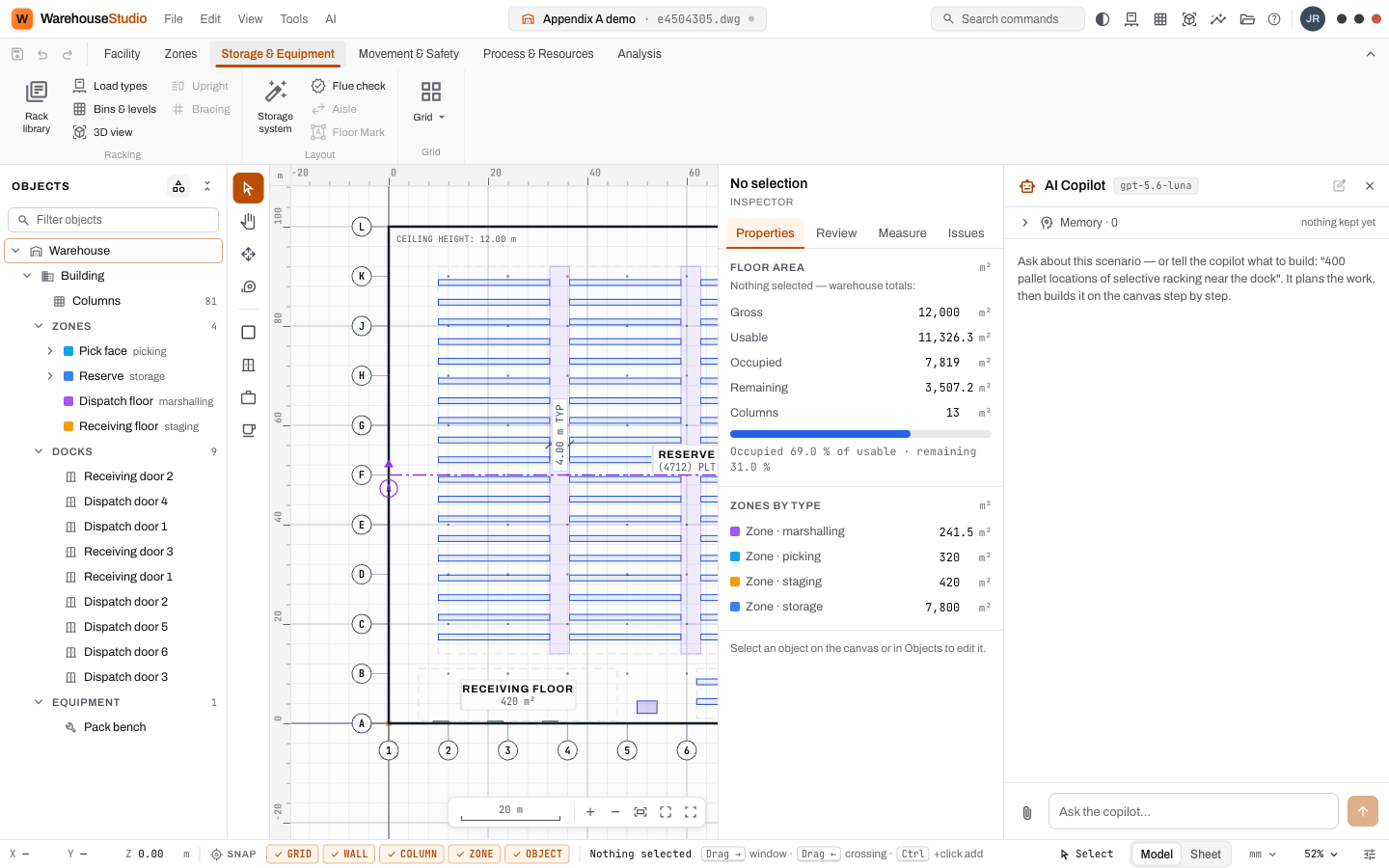Click the Reserve zone blue swatch

[68, 376]
